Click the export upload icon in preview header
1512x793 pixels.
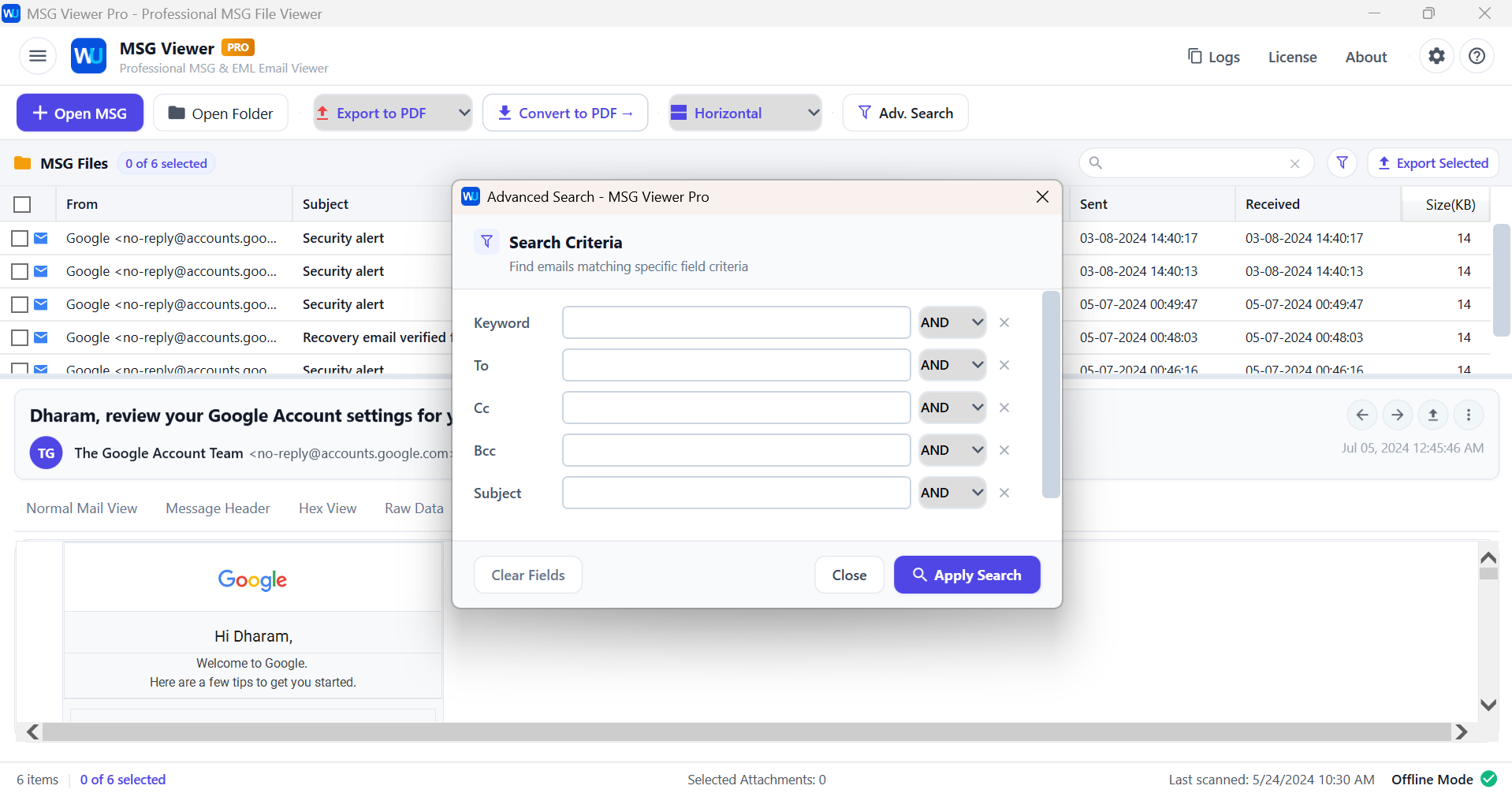pos(1433,415)
